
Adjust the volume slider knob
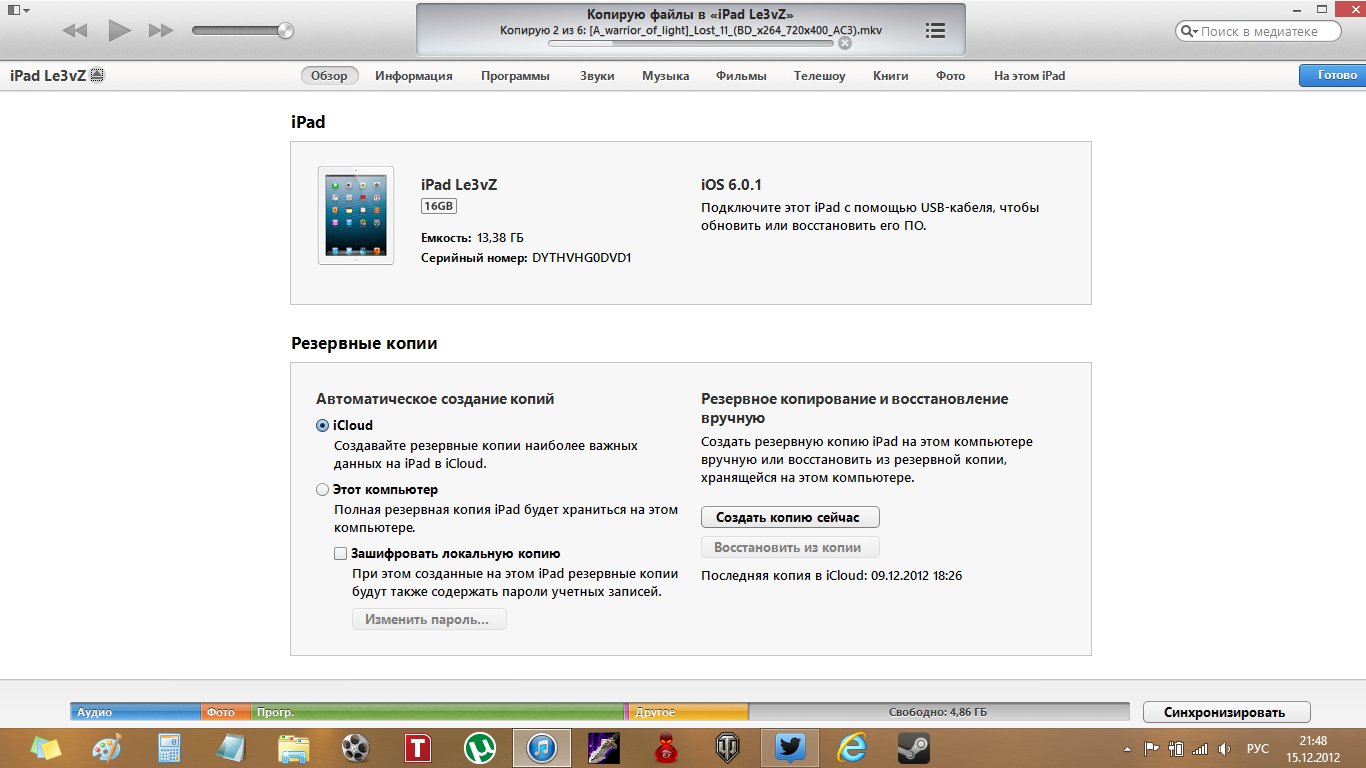[x=286, y=31]
